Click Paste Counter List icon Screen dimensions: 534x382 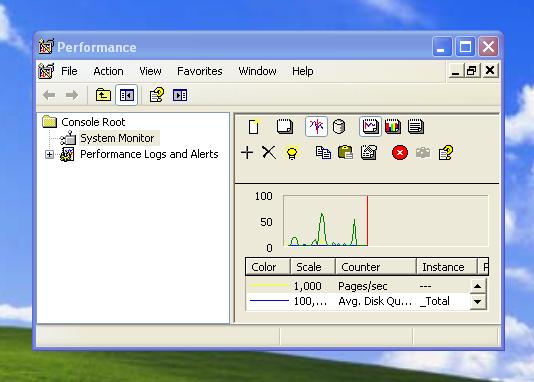(345, 152)
